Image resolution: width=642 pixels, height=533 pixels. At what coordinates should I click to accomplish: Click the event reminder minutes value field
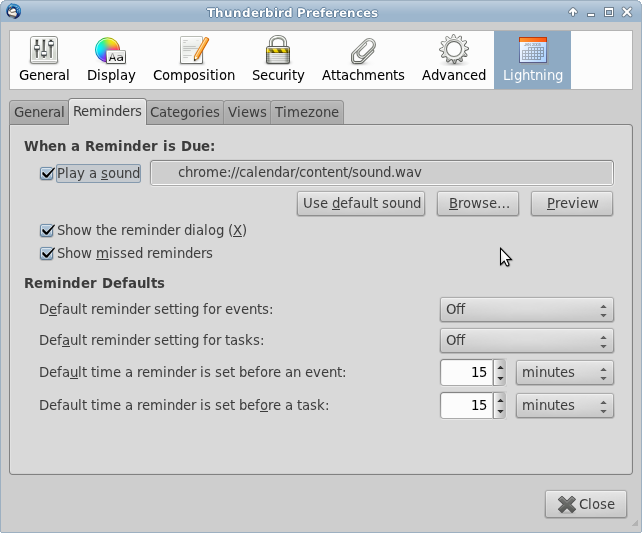pyautogui.click(x=467, y=373)
